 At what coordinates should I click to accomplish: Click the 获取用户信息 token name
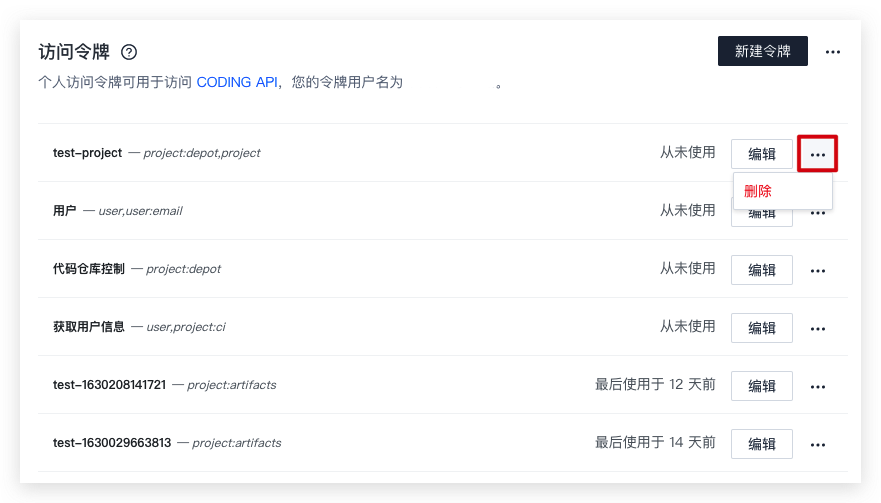[x=89, y=327]
